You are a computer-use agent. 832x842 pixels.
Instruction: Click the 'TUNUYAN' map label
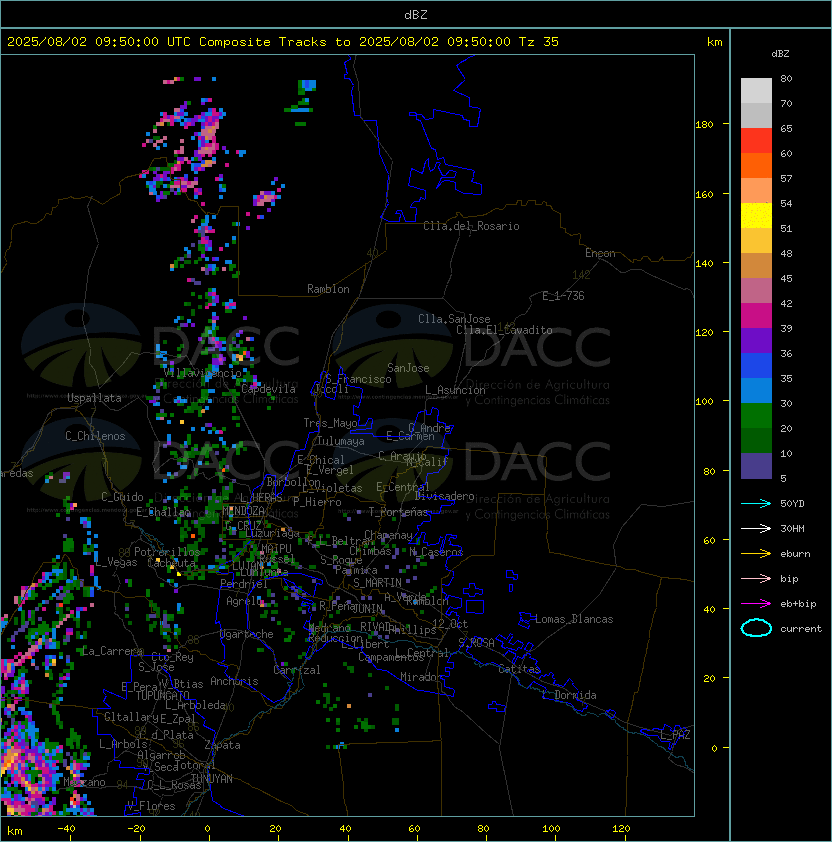[x=212, y=779]
